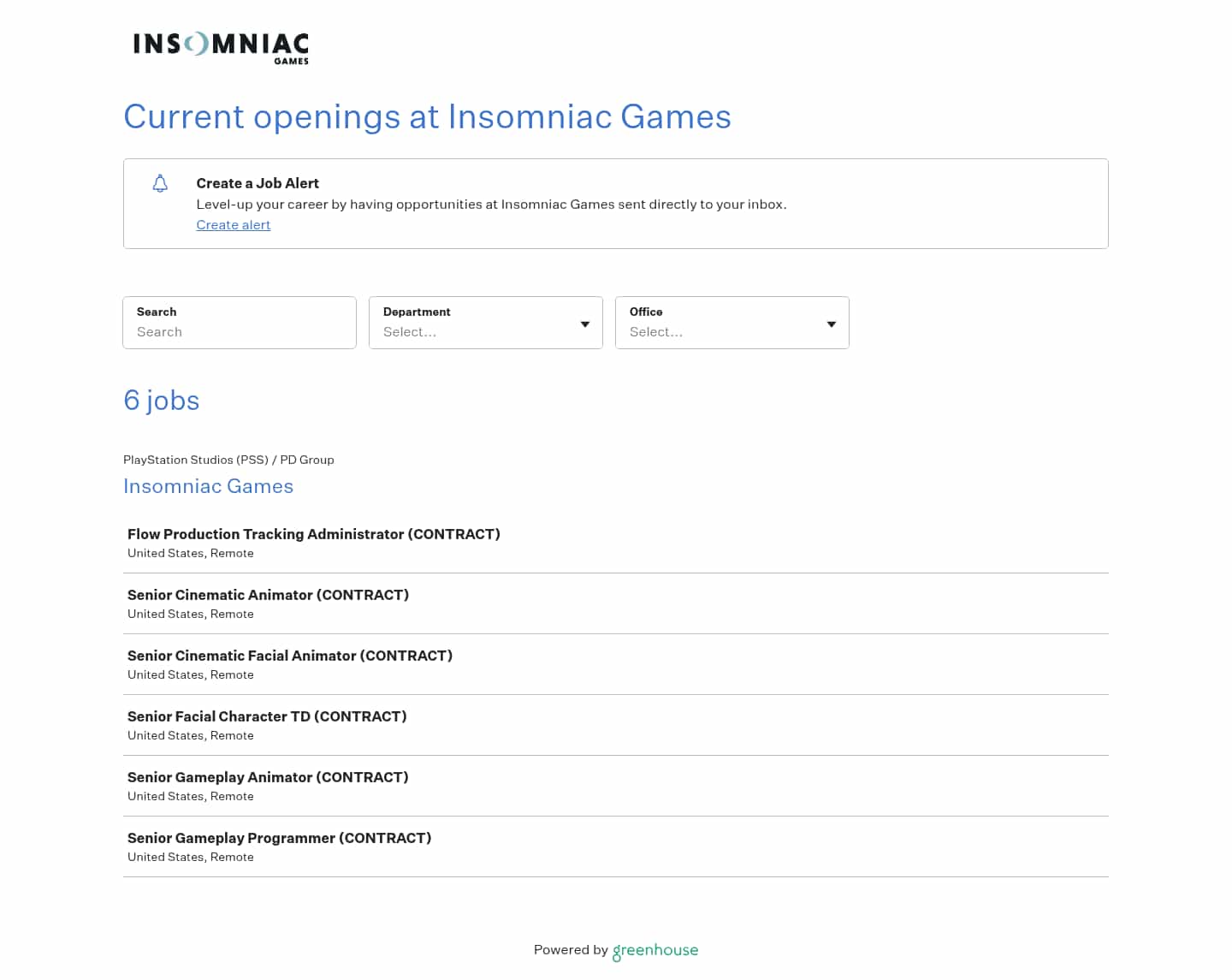Click the job alert bell icon
Viewport: 1232px width, 980px height.
[x=160, y=183]
